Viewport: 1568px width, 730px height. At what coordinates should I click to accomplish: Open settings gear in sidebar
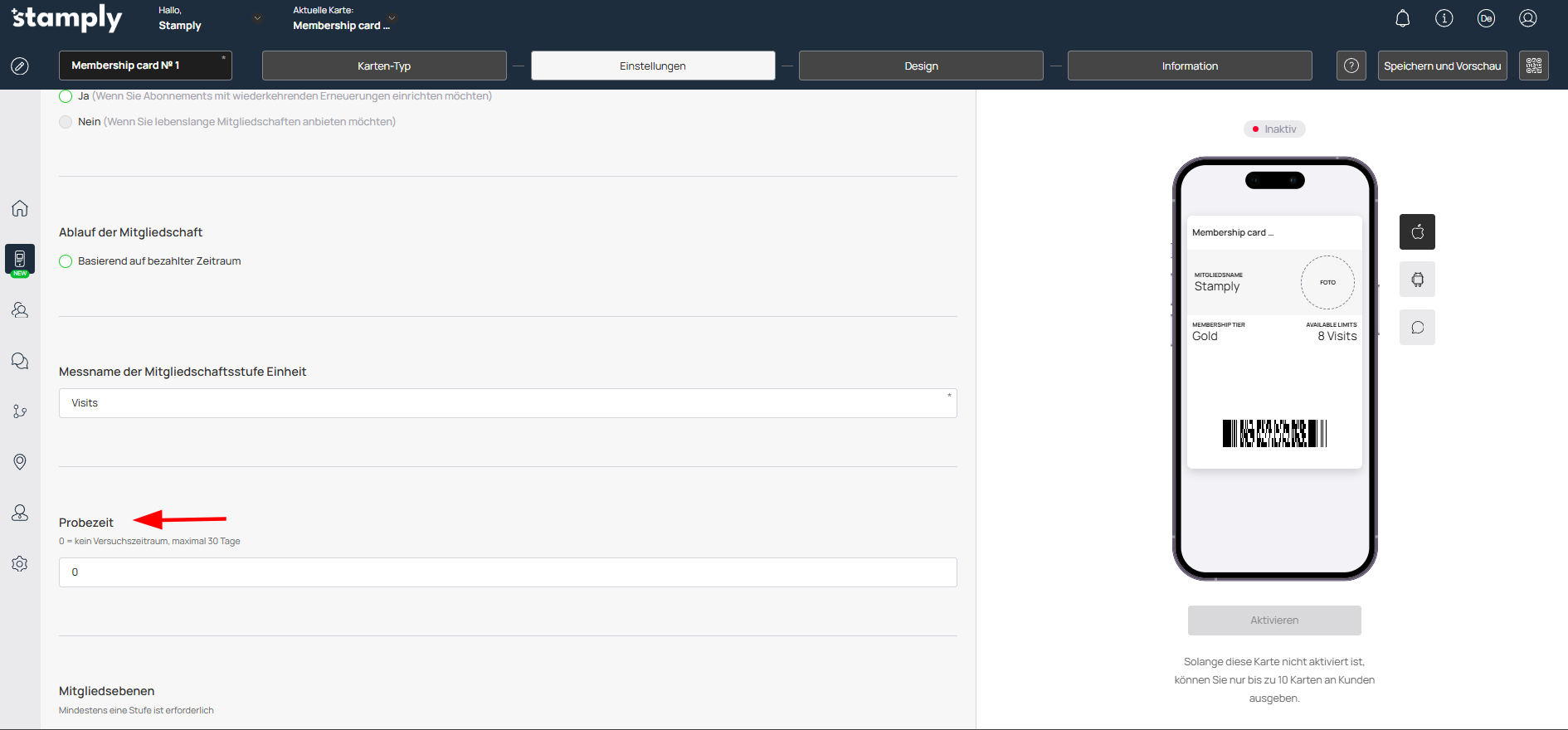click(20, 564)
